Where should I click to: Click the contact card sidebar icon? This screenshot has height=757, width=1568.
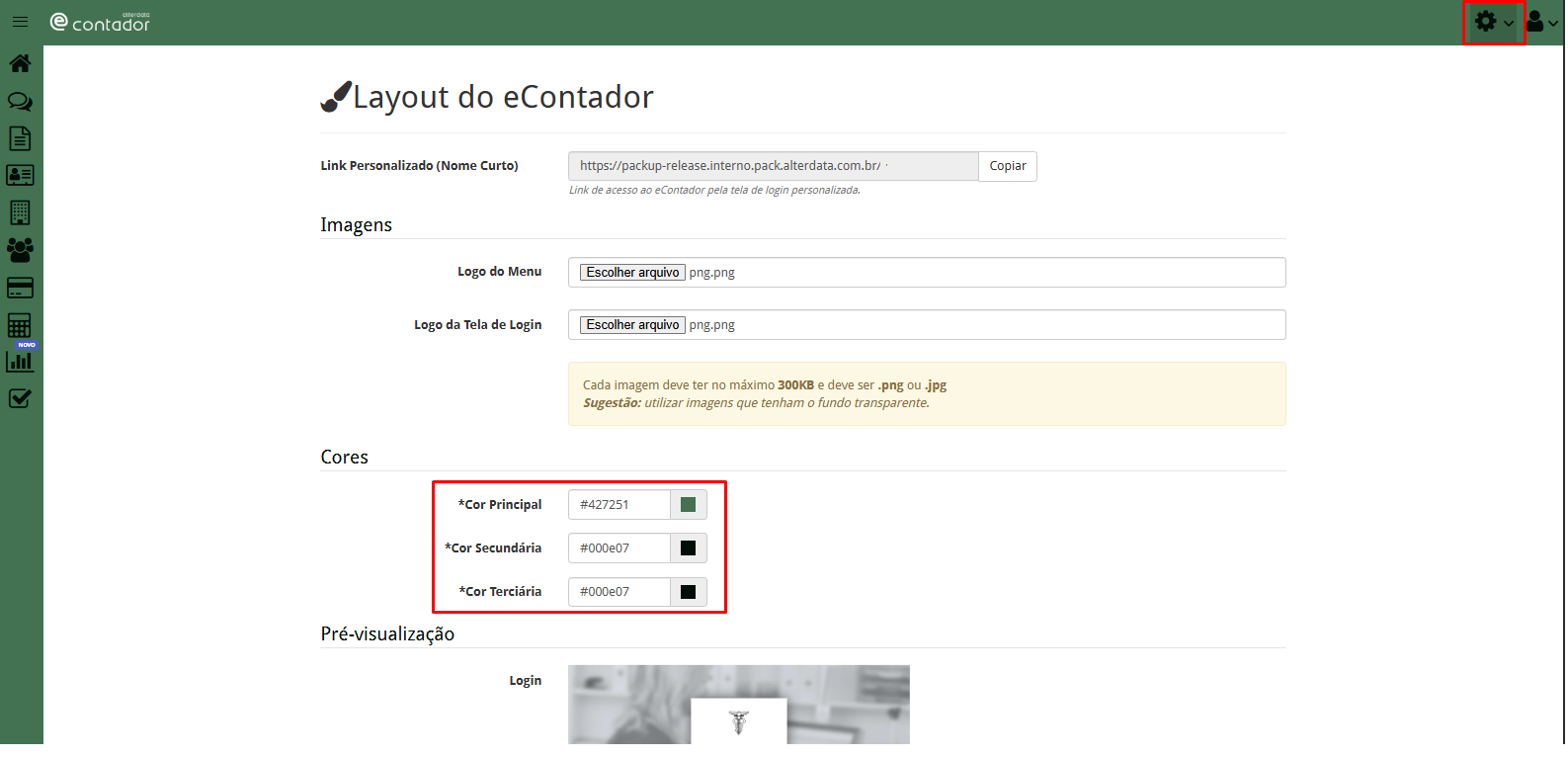[x=20, y=175]
